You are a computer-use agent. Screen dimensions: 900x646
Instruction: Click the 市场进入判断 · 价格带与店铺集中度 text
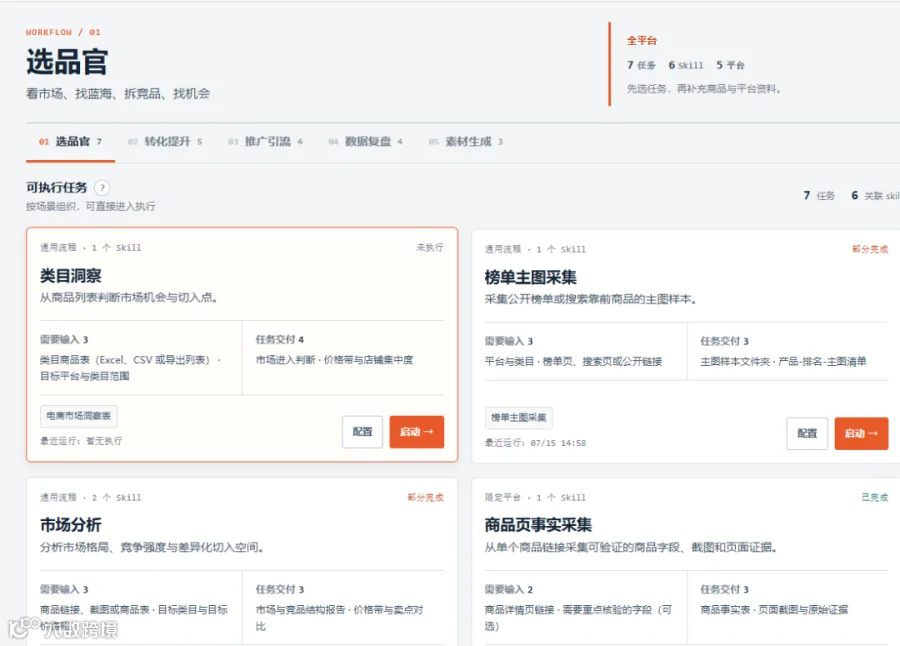[x=334, y=360]
